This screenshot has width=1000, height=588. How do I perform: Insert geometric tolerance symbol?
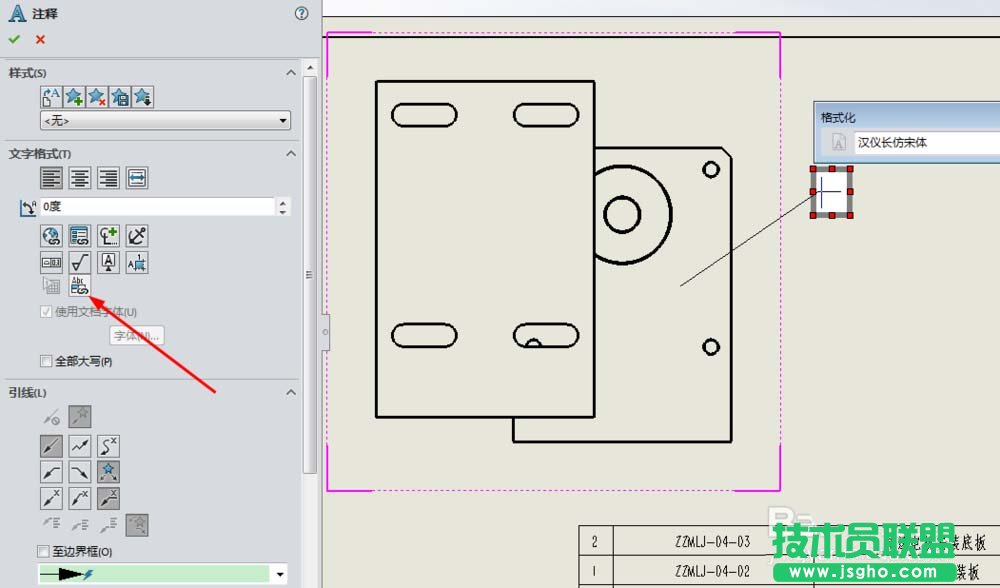pyautogui.click(x=51, y=262)
